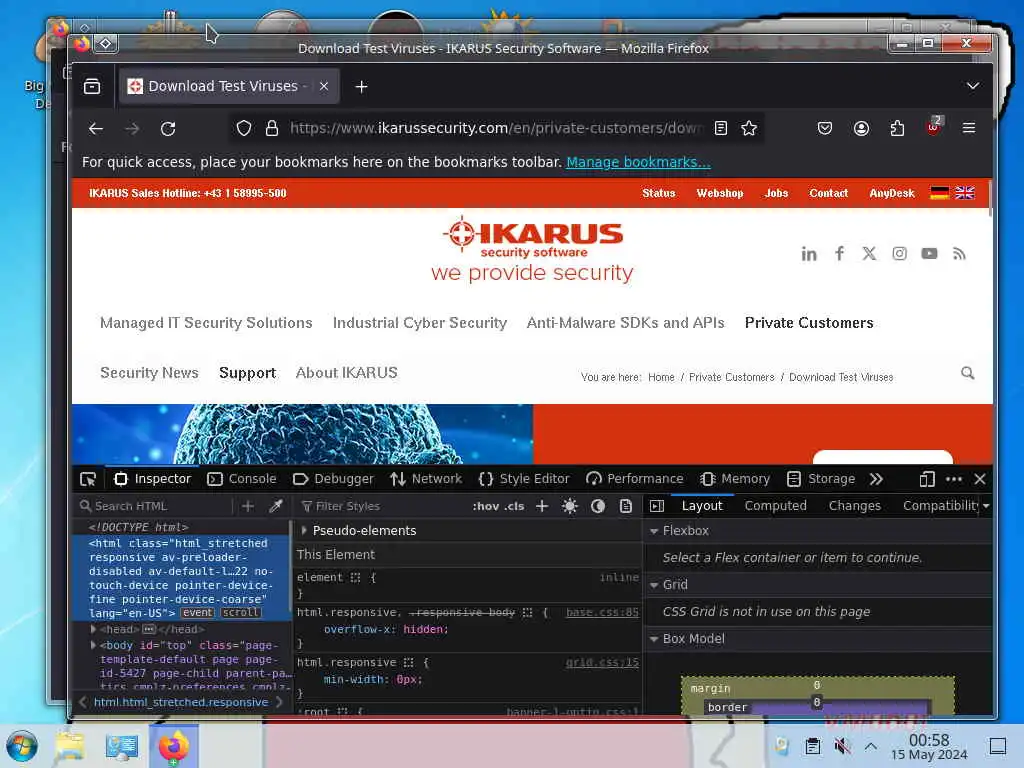Open the IKARUS LinkedIn icon
Viewport: 1024px width, 768px height.
click(809, 254)
